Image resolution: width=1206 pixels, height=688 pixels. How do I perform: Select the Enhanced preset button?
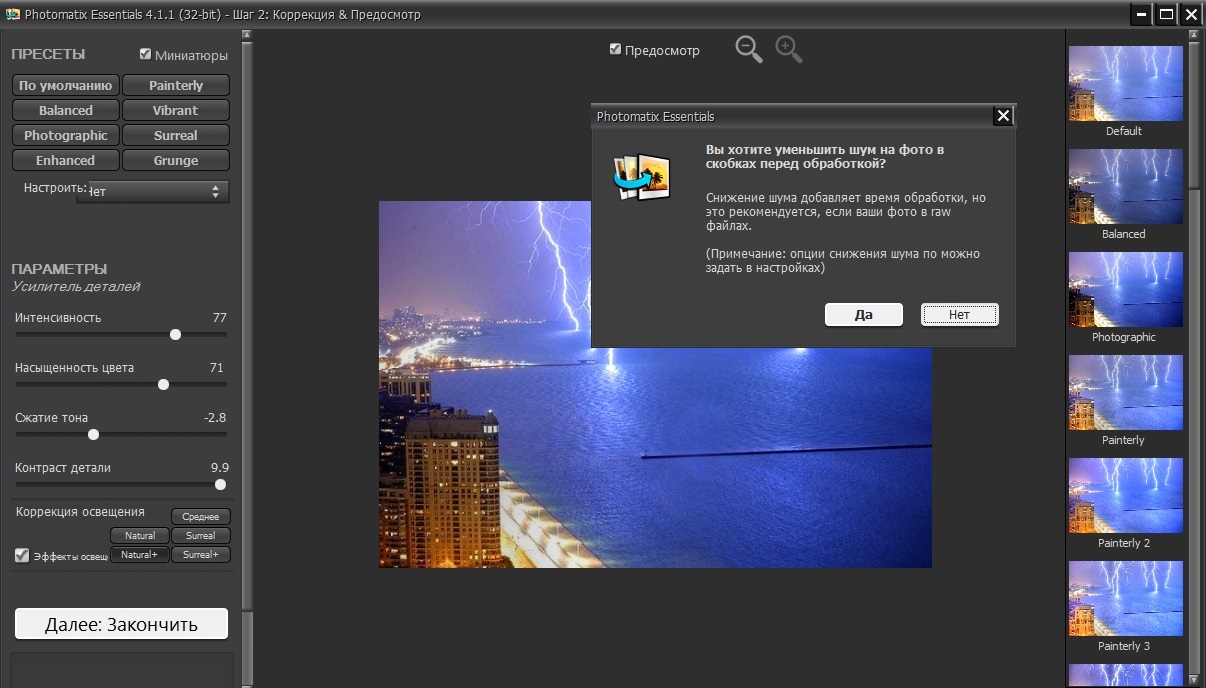click(x=66, y=161)
